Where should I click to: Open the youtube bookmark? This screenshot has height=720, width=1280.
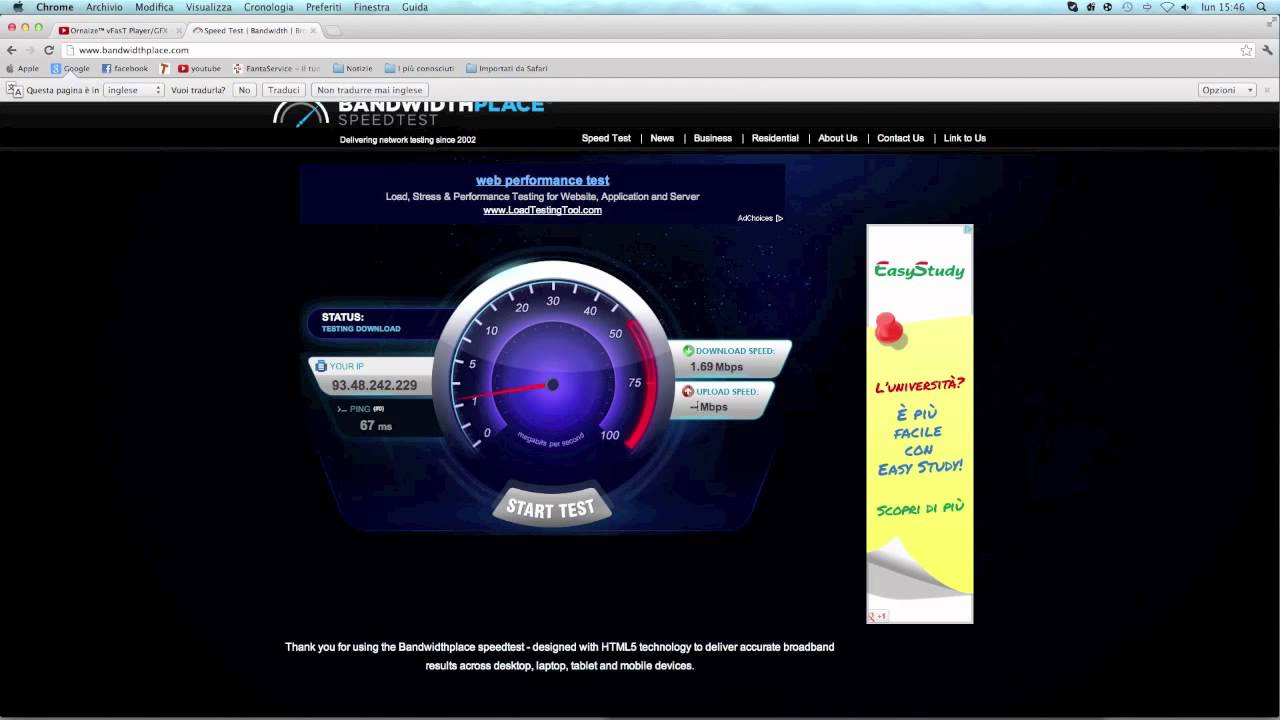(x=199, y=69)
